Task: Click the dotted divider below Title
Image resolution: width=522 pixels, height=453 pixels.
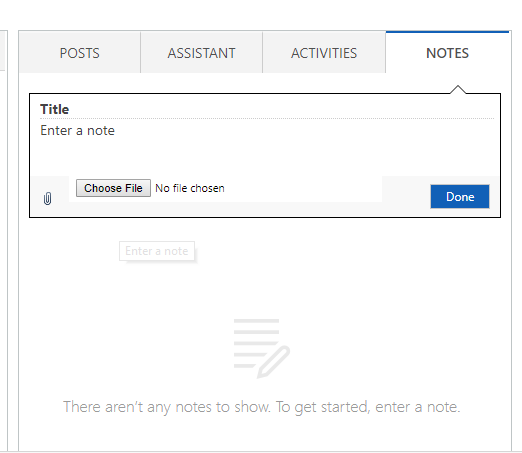Action: click(x=267, y=118)
